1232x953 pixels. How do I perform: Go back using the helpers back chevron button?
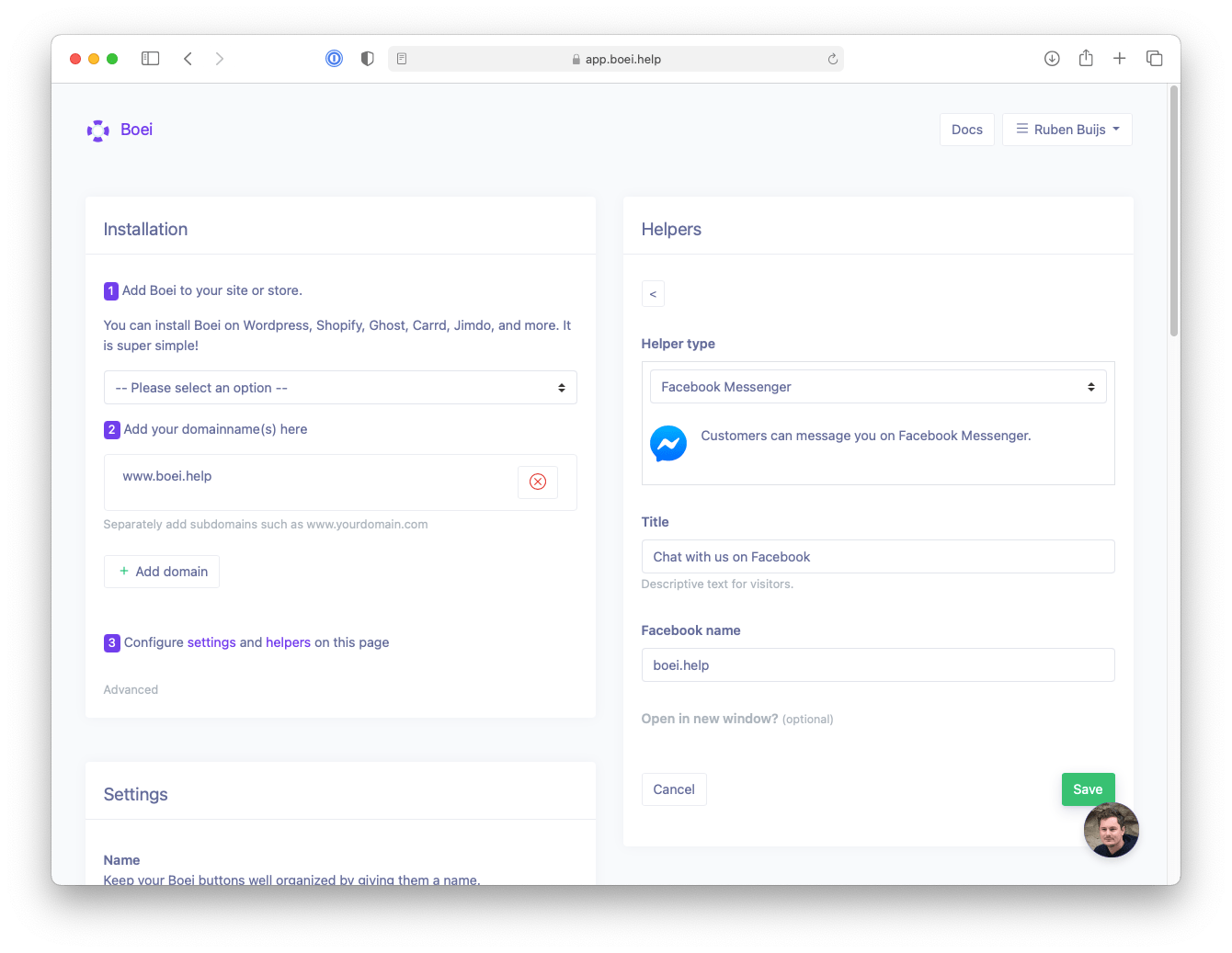click(653, 294)
